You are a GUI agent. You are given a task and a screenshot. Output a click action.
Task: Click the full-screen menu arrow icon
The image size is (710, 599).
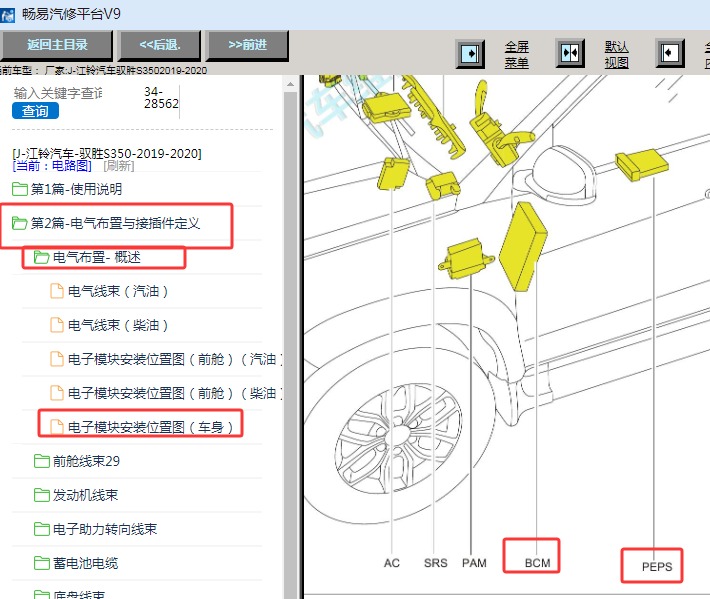[470, 54]
